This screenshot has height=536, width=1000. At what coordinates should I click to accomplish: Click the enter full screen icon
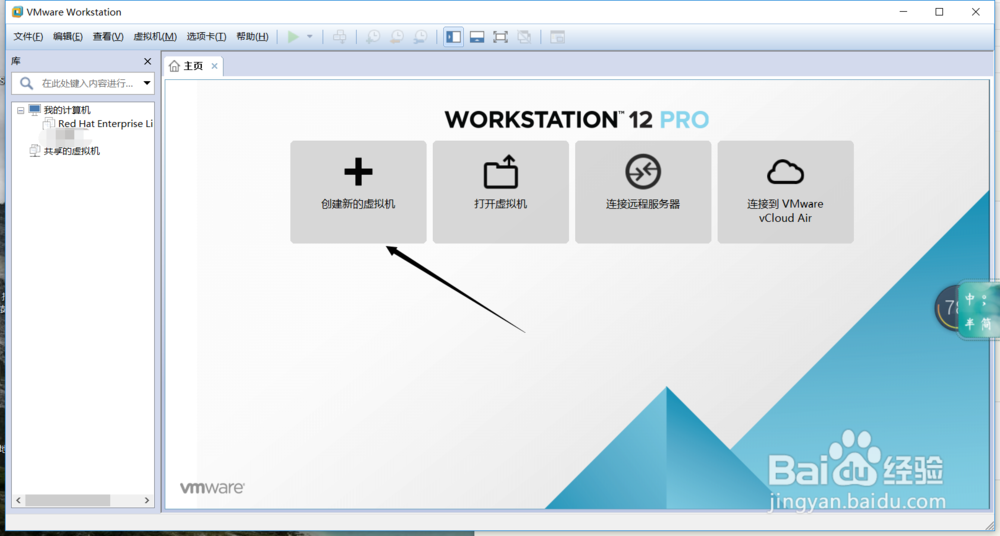tap(501, 37)
